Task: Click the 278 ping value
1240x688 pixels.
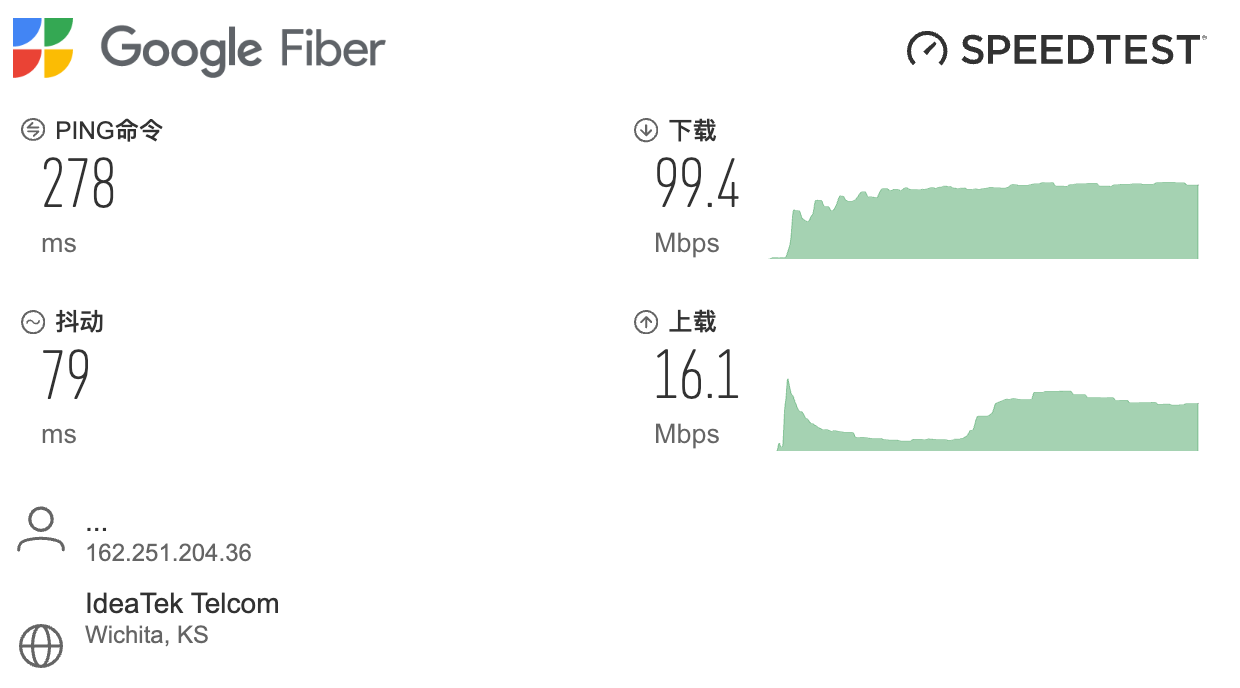Action: click(79, 184)
